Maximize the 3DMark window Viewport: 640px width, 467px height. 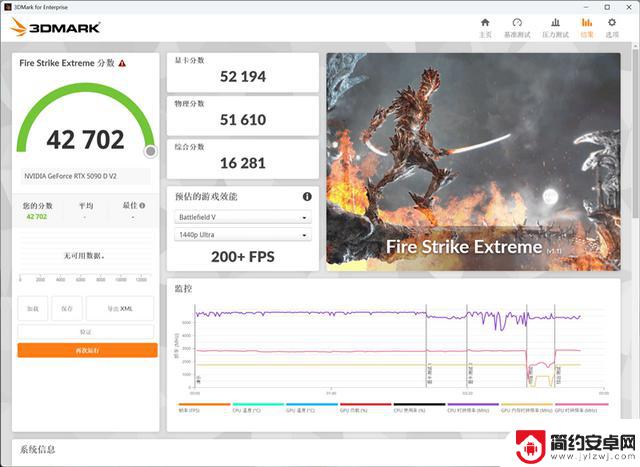pyautogui.click(x=607, y=7)
